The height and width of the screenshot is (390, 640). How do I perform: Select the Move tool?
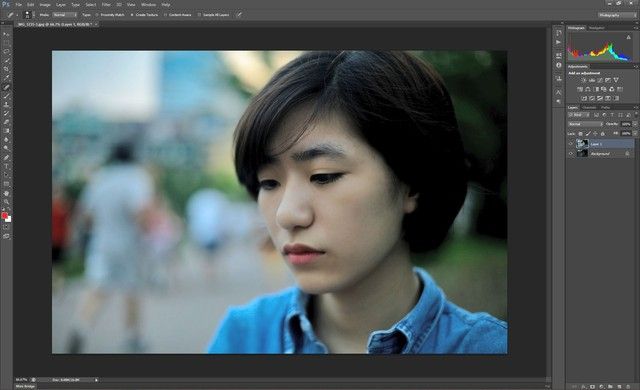[6, 34]
